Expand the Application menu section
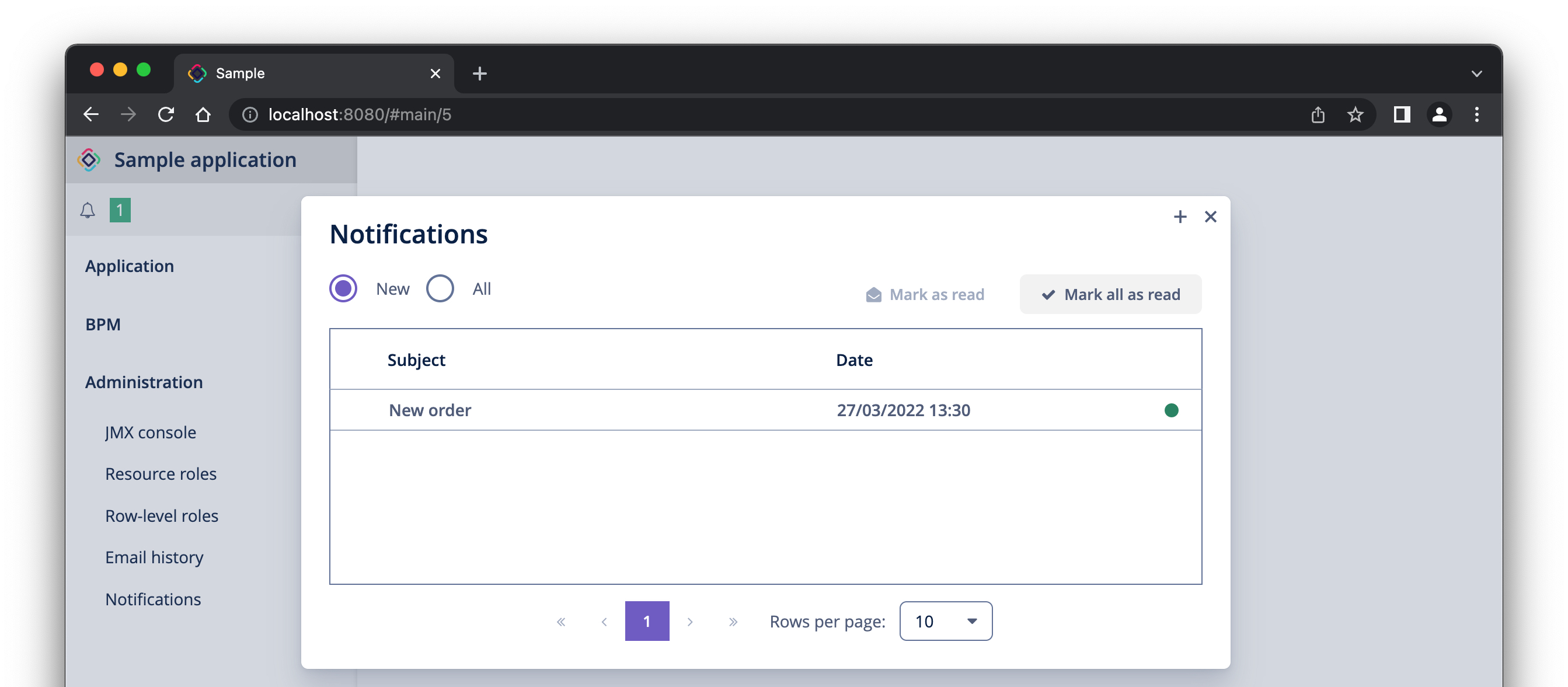 click(129, 266)
